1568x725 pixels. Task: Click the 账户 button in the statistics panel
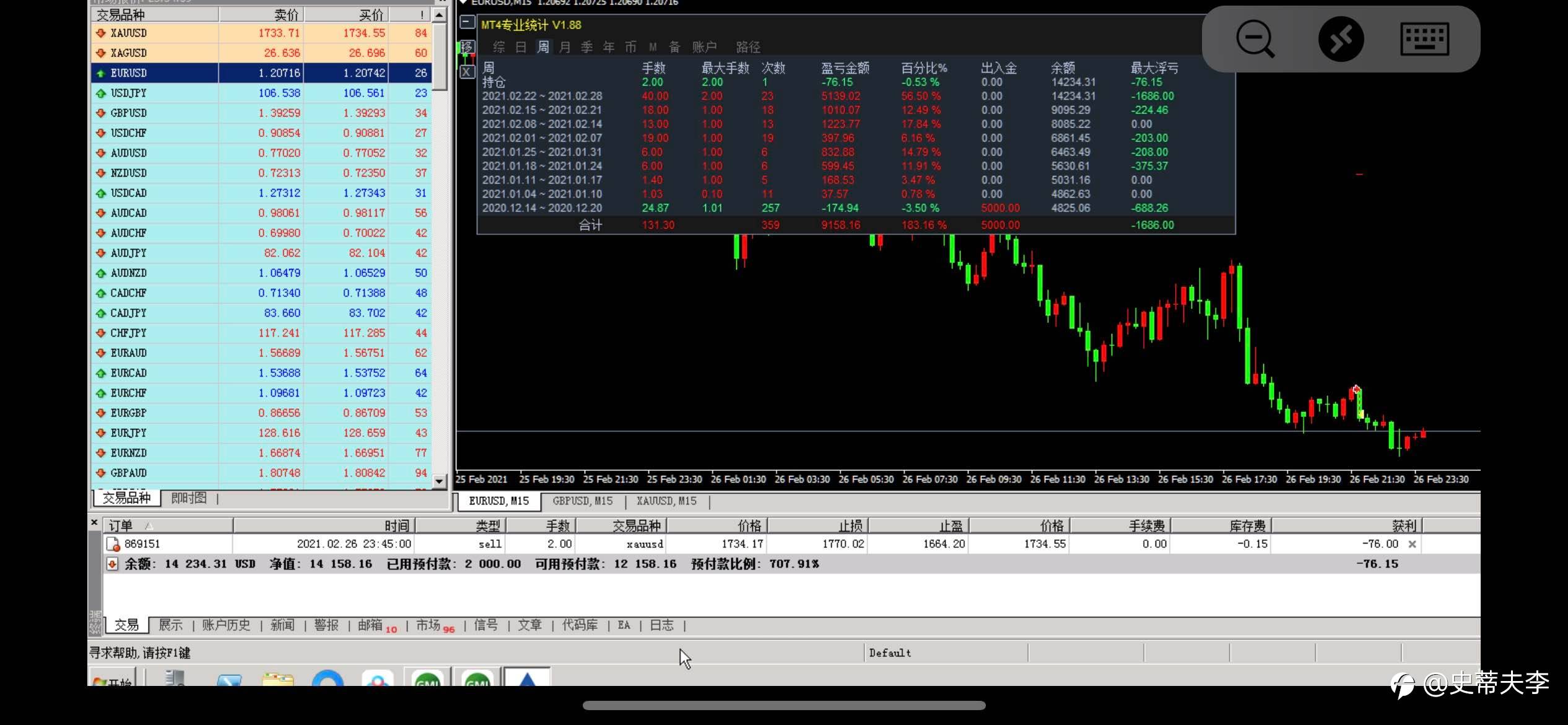704,47
